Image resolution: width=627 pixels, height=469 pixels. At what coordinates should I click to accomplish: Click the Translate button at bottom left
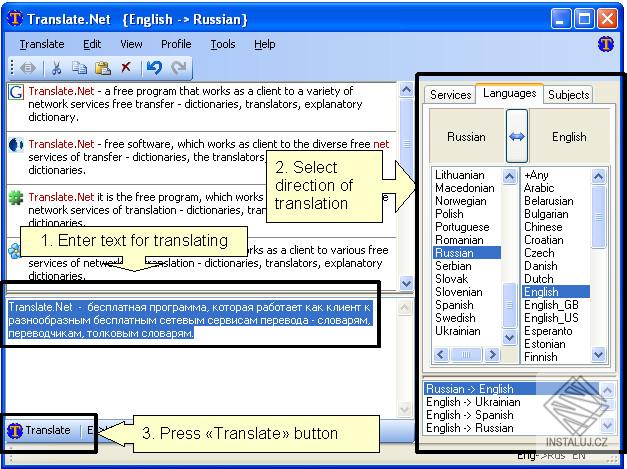point(39,430)
